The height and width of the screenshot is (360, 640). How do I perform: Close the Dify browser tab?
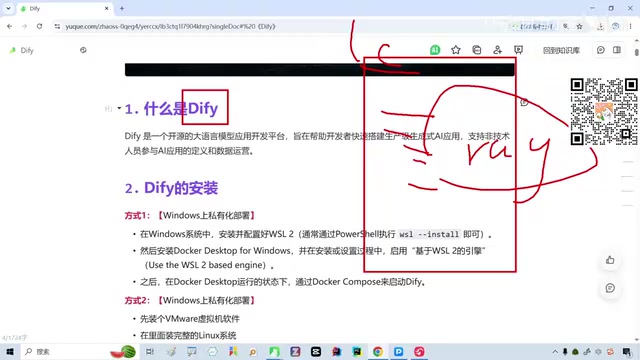(107, 8)
